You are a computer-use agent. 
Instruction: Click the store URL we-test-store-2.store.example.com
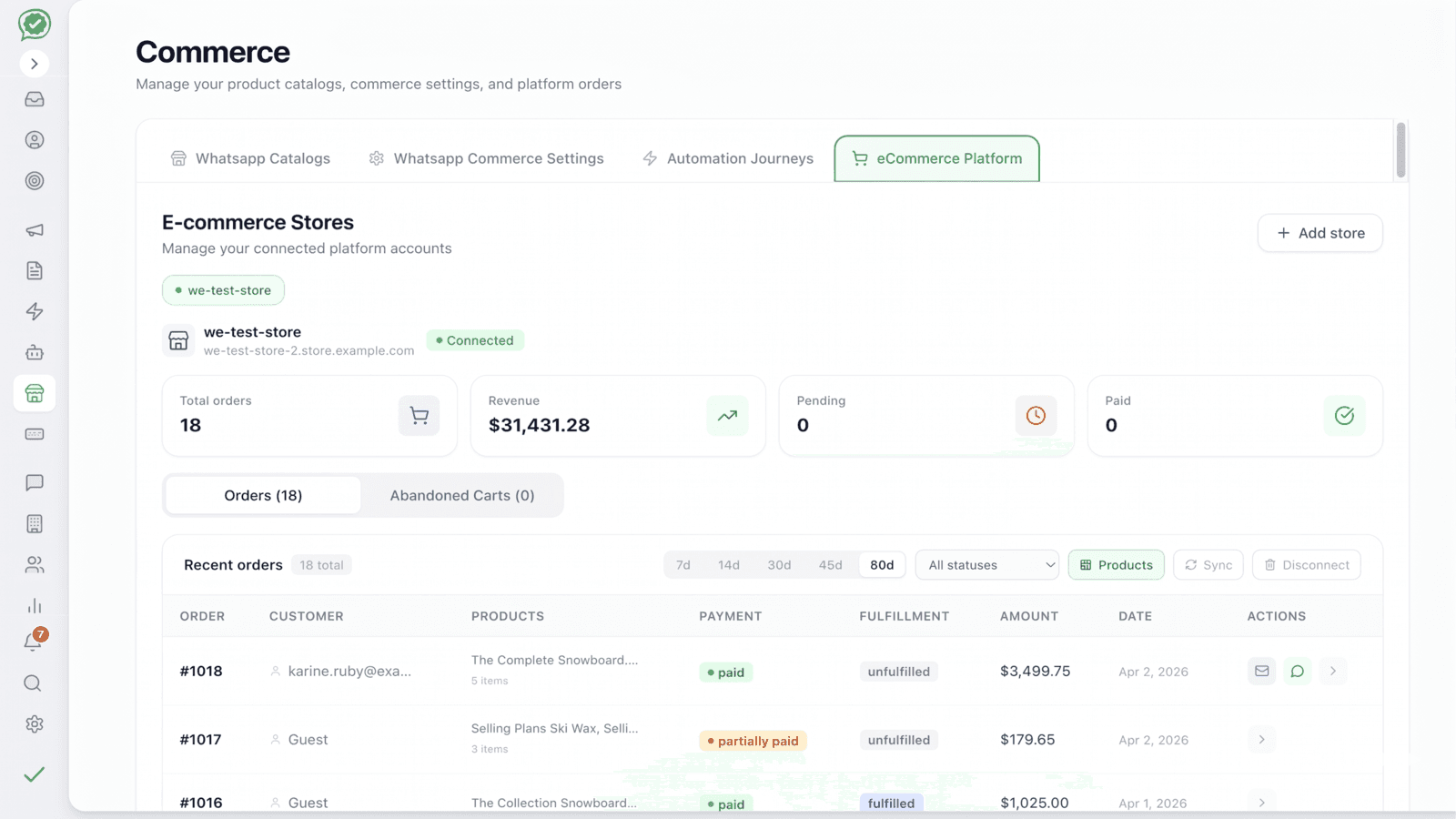[x=308, y=350]
